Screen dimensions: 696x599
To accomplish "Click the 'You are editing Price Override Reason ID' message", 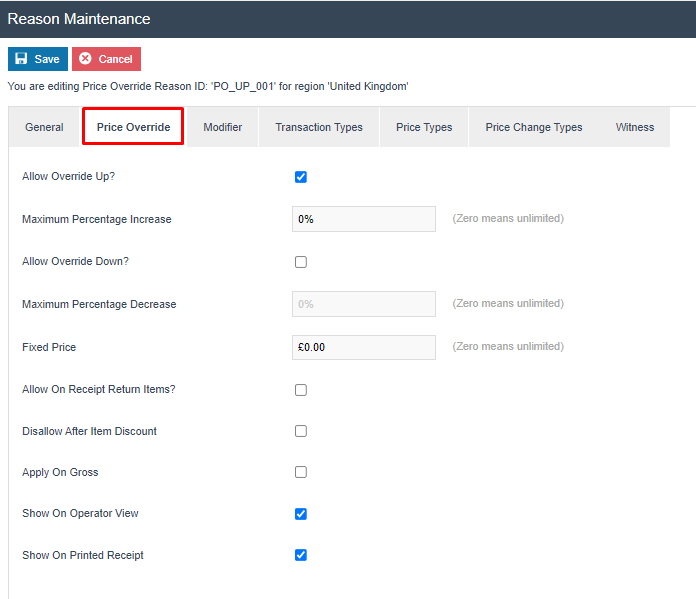I will (208, 86).
